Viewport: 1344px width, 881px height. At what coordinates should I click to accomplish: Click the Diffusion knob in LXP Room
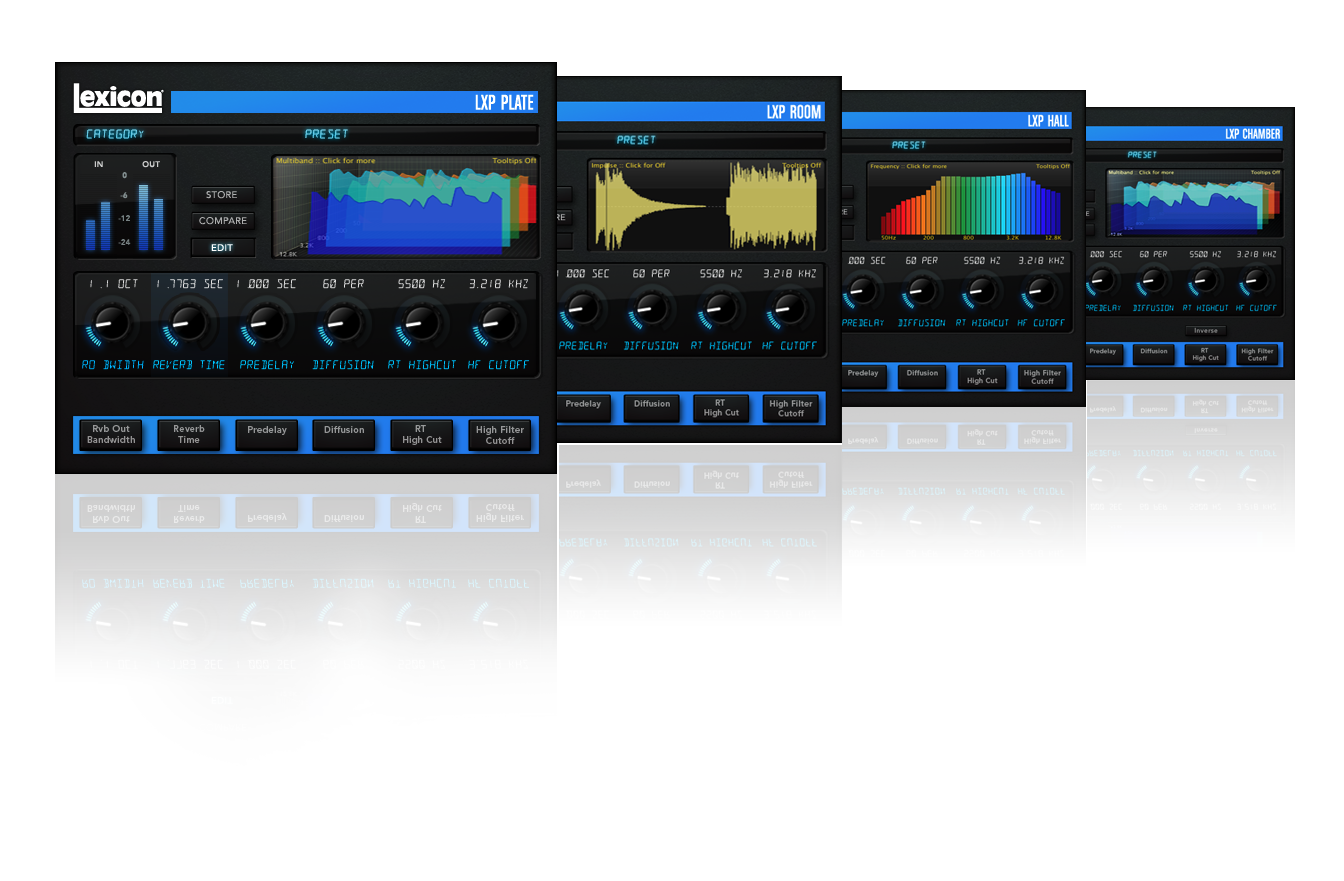pyautogui.click(x=649, y=306)
